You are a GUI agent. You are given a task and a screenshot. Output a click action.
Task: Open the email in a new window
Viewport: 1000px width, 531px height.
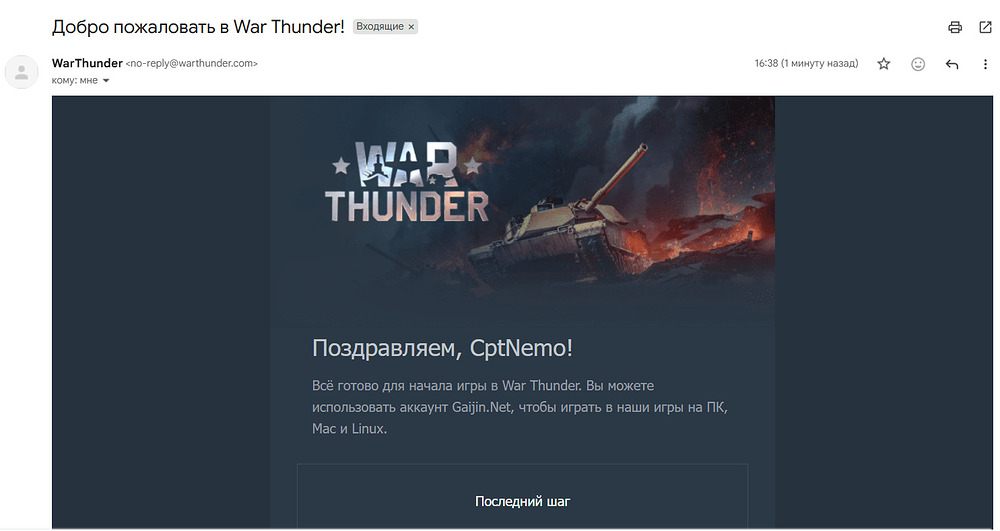click(x=985, y=27)
